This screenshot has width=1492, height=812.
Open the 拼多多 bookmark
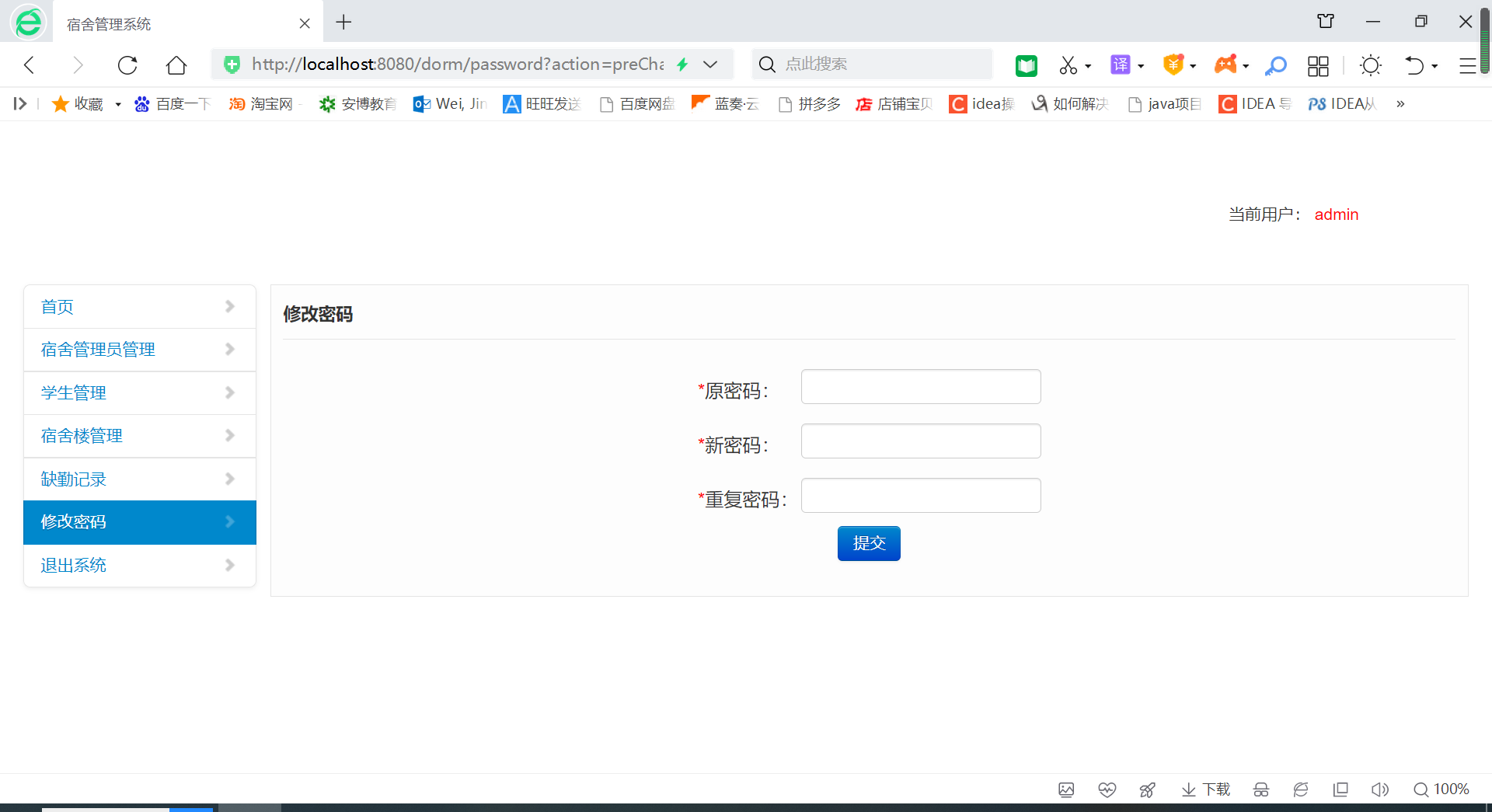(809, 103)
